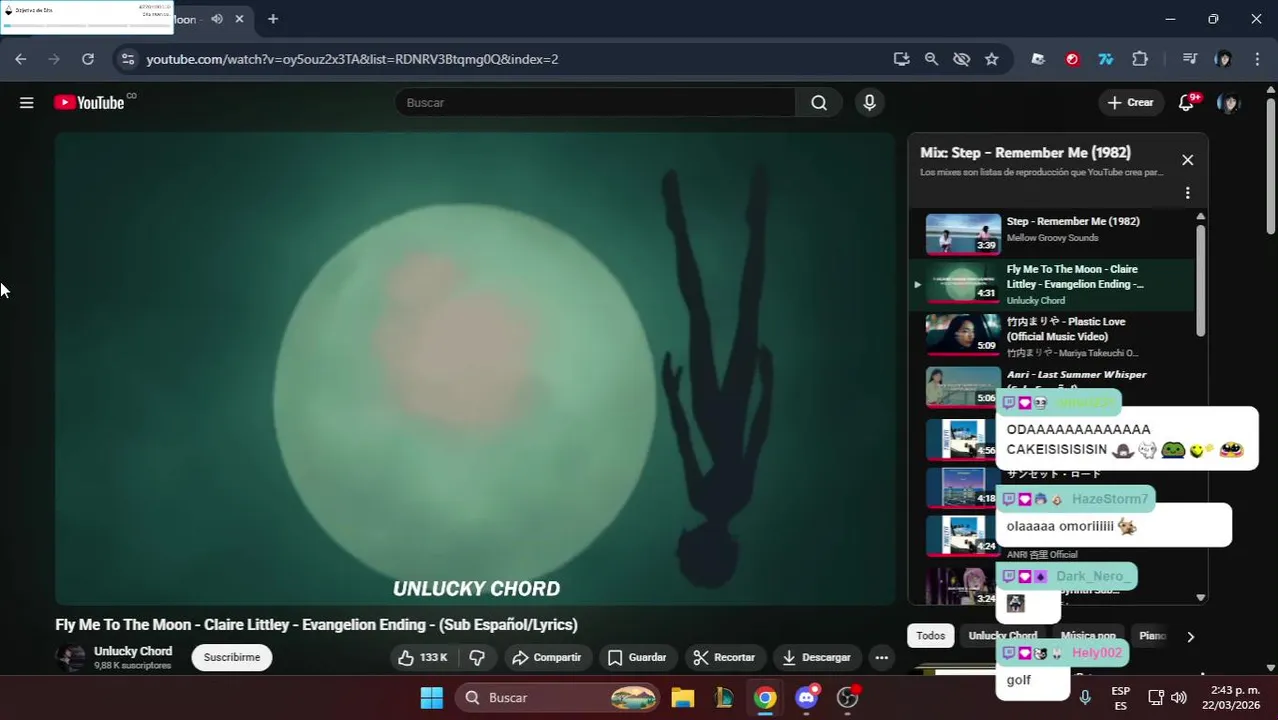Select the Unlucky Chord filter chip
Image resolution: width=1278 pixels, height=720 pixels.
tap(1003, 636)
